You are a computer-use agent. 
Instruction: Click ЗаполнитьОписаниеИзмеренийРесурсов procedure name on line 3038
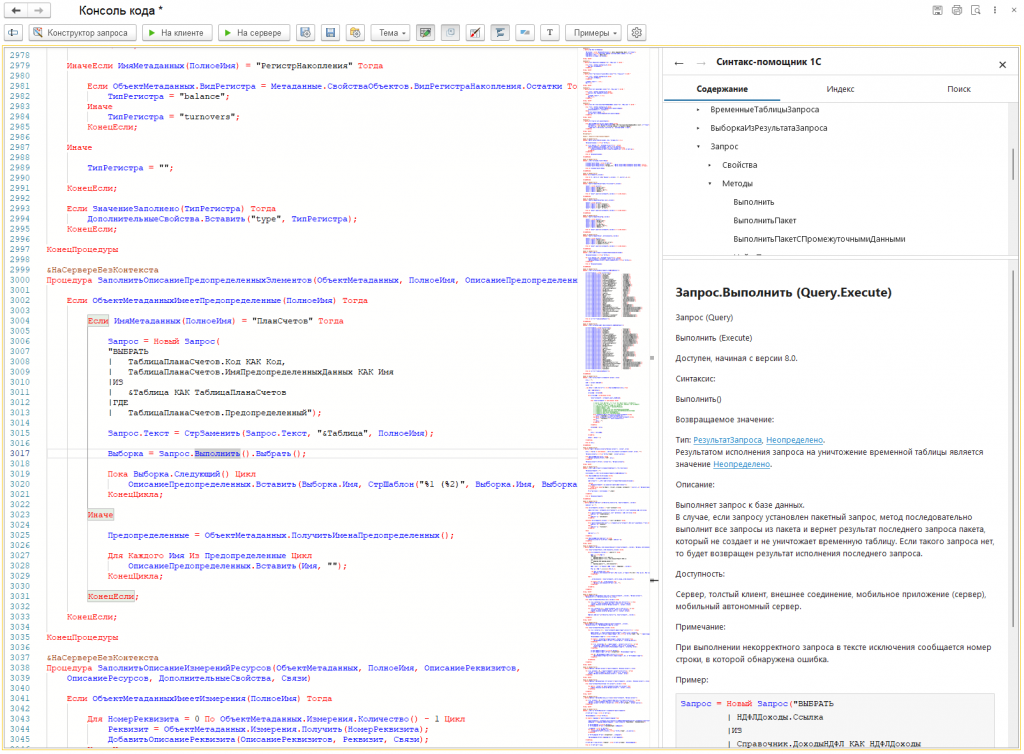coord(184,668)
